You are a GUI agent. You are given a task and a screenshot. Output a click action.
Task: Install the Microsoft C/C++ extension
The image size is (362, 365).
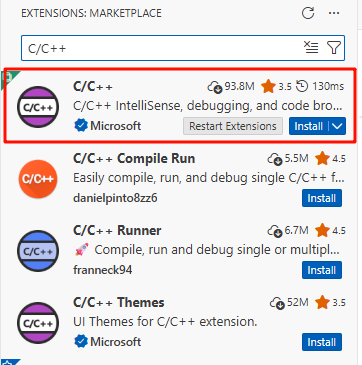click(309, 126)
